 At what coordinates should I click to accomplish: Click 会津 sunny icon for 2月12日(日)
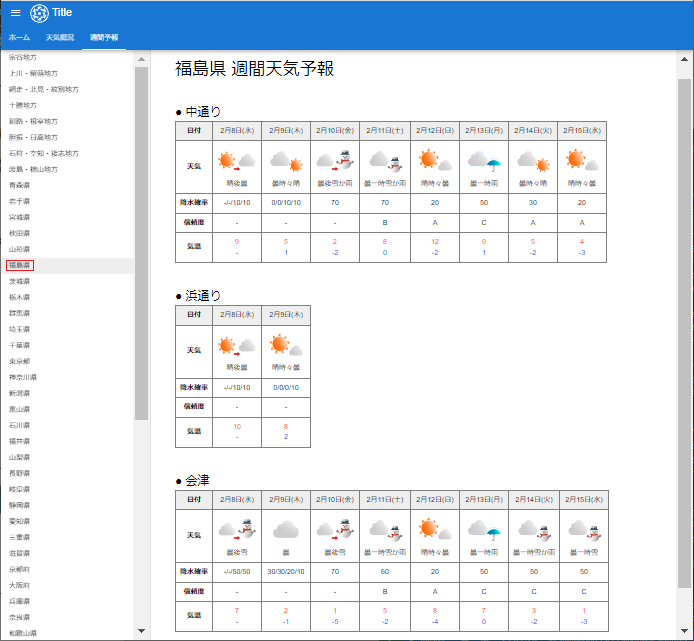pos(429,528)
